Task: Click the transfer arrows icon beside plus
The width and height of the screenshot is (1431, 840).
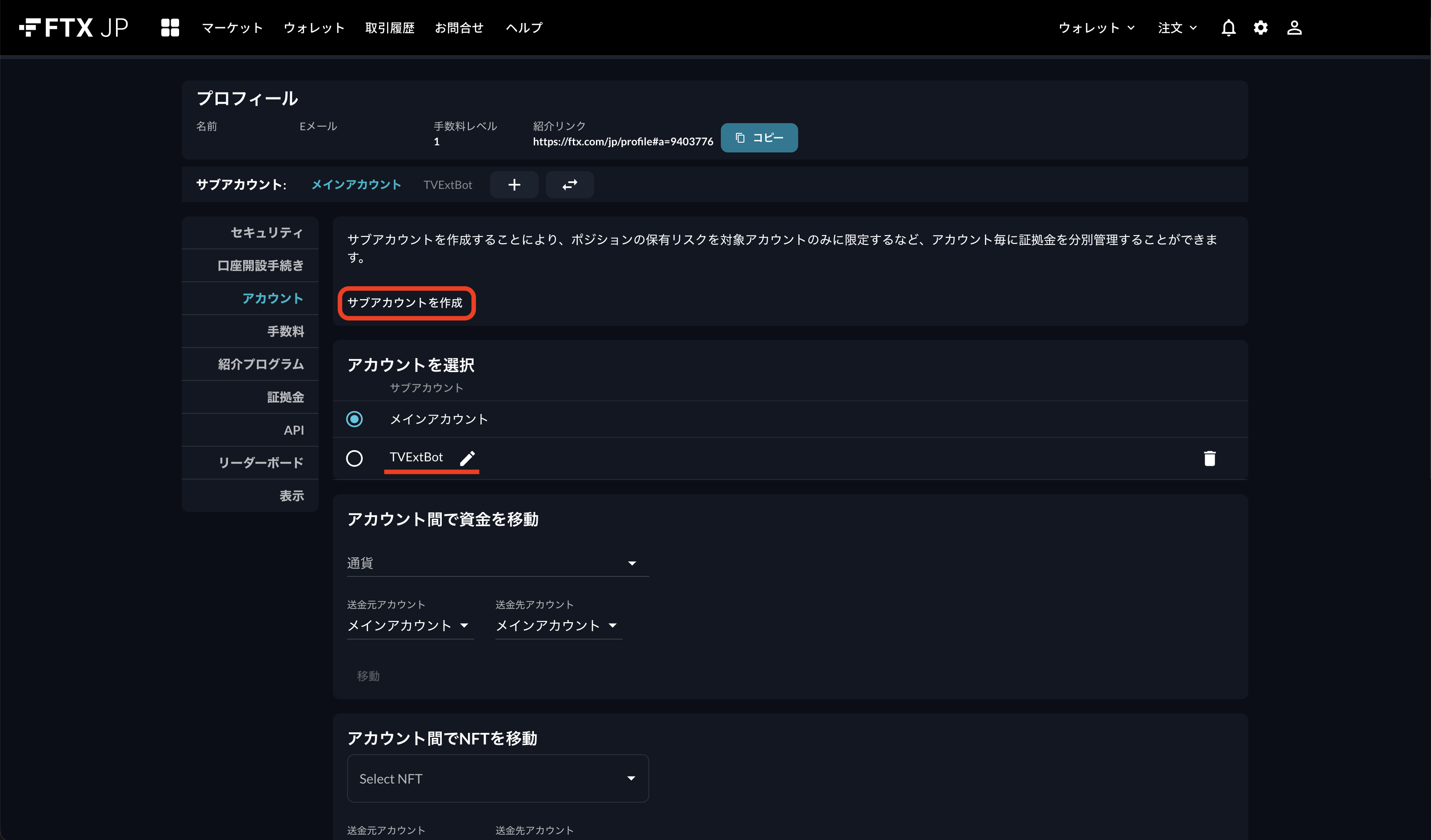Action: [x=570, y=184]
